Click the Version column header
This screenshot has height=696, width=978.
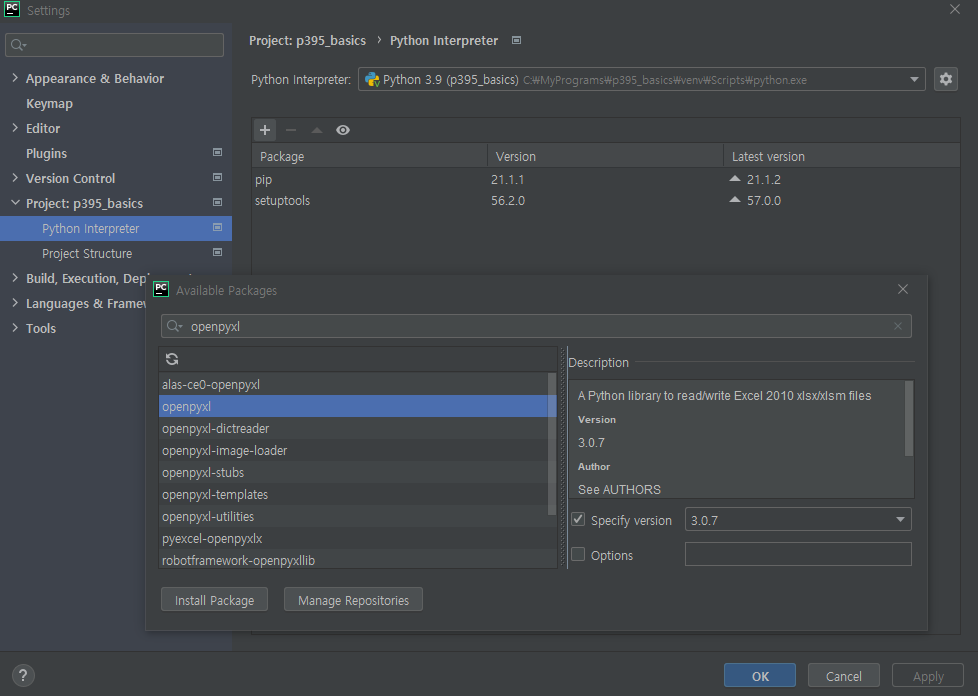coord(605,156)
